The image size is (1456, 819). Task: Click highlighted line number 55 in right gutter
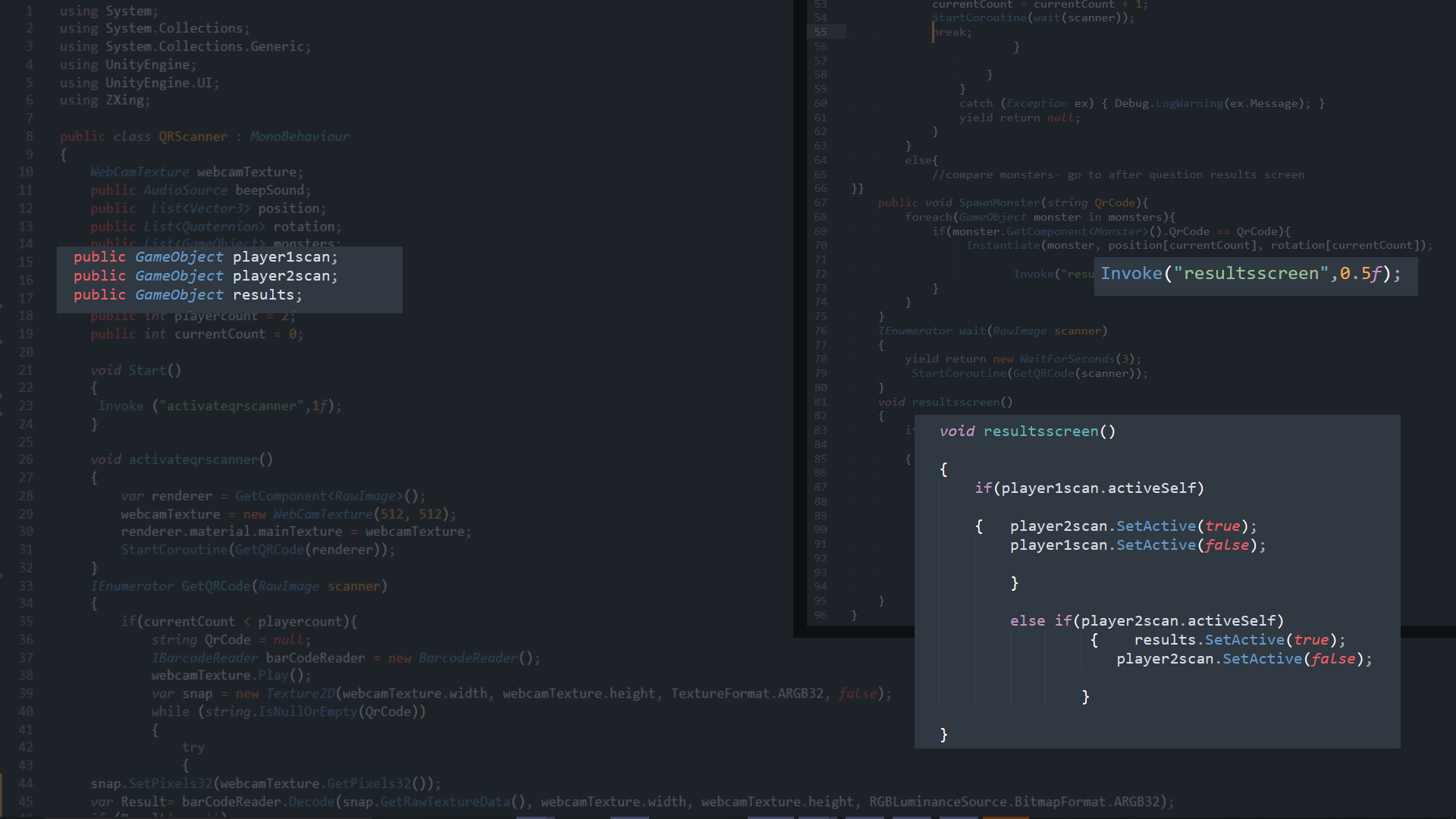[x=821, y=32]
